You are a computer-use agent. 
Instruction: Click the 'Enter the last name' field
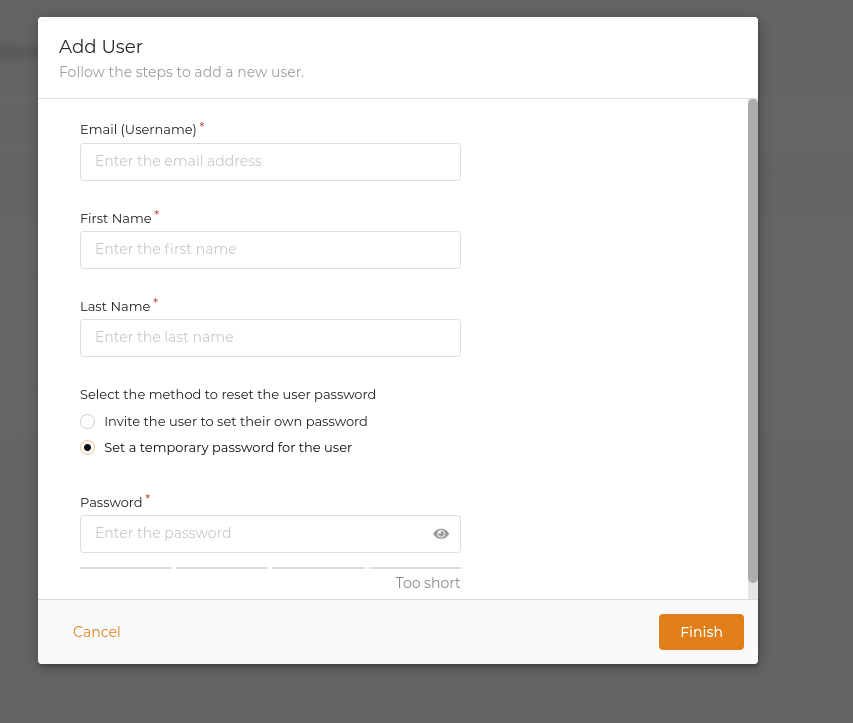click(270, 337)
